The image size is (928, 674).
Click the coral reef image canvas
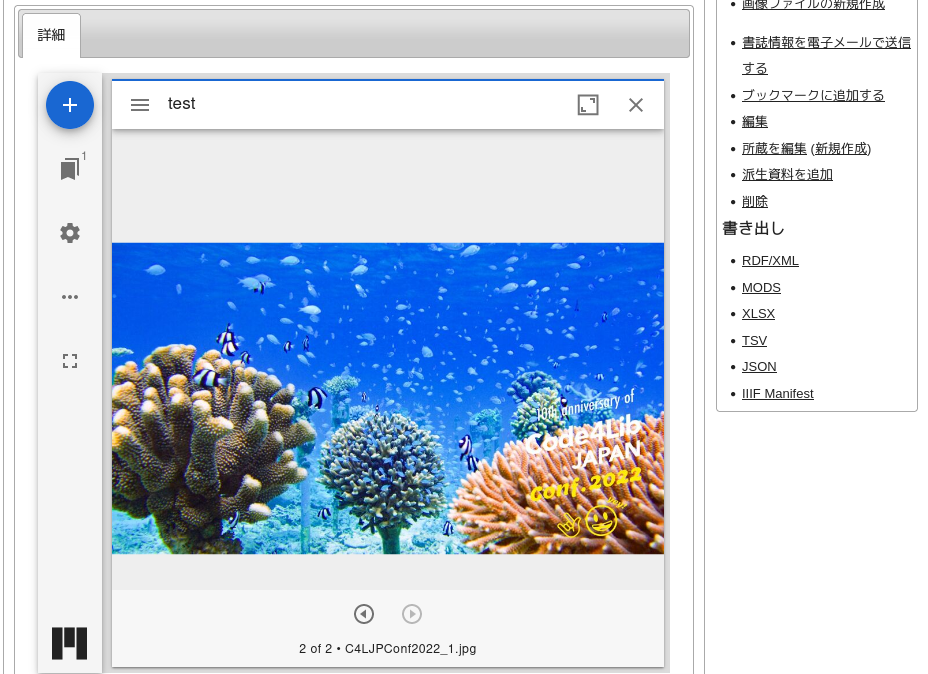(388, 398)
